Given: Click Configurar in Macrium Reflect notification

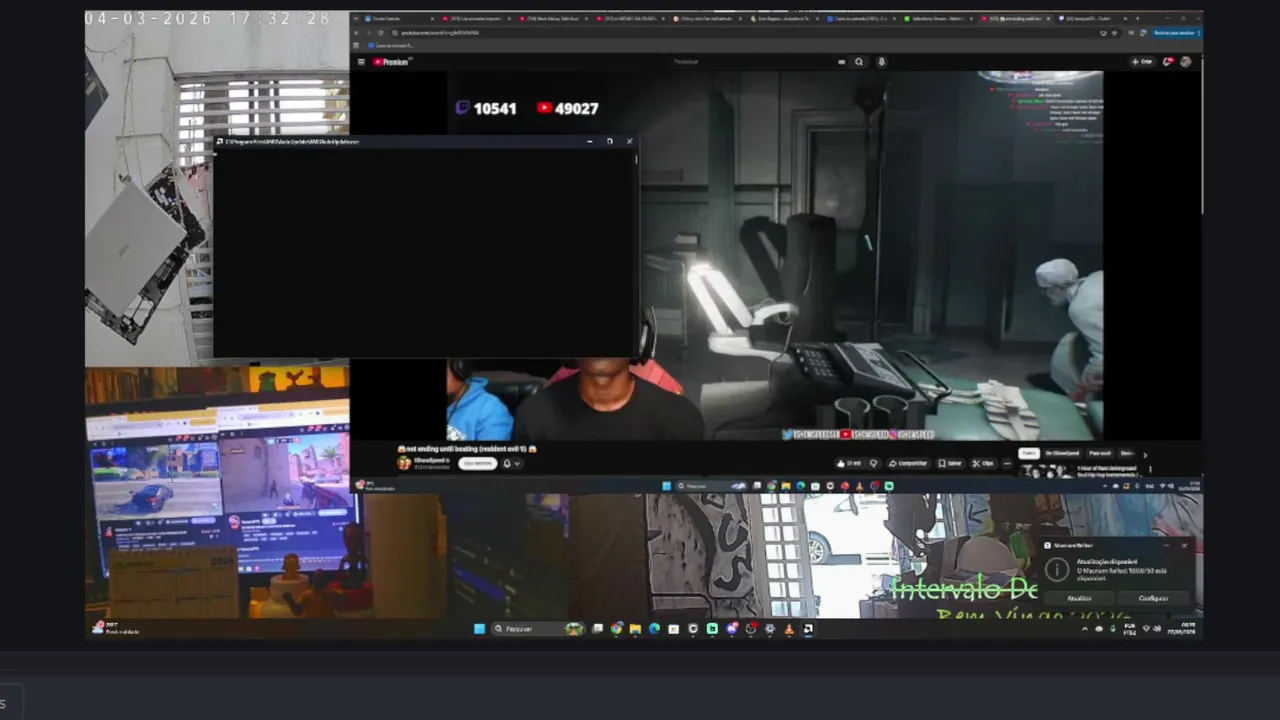Looking at the screenshot, I should (x=1153, y=598).
